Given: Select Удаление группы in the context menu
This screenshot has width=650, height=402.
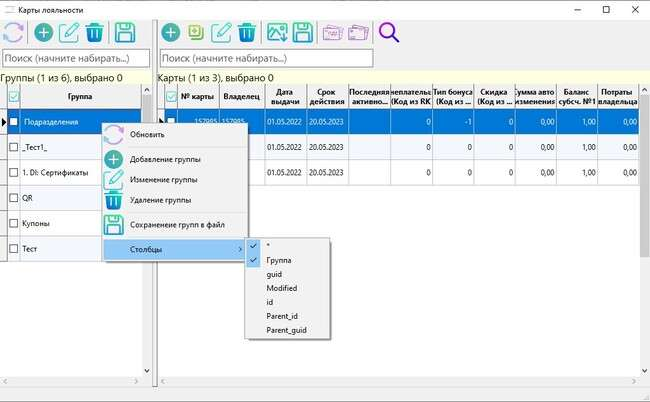Looking at the screenshot, I should (161, 200).
